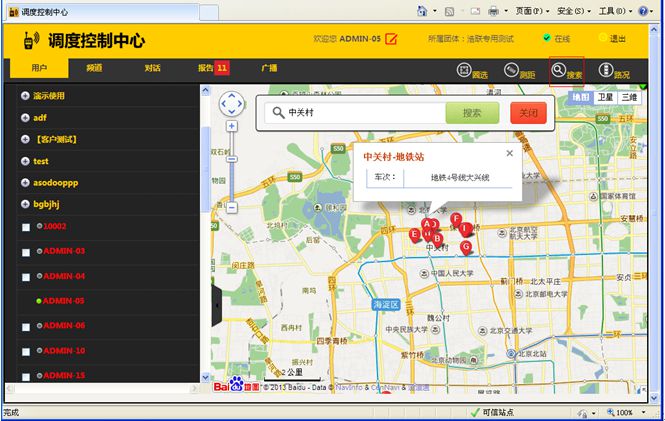
Task: Expand the test group
Action: click(x=25, y=161)
